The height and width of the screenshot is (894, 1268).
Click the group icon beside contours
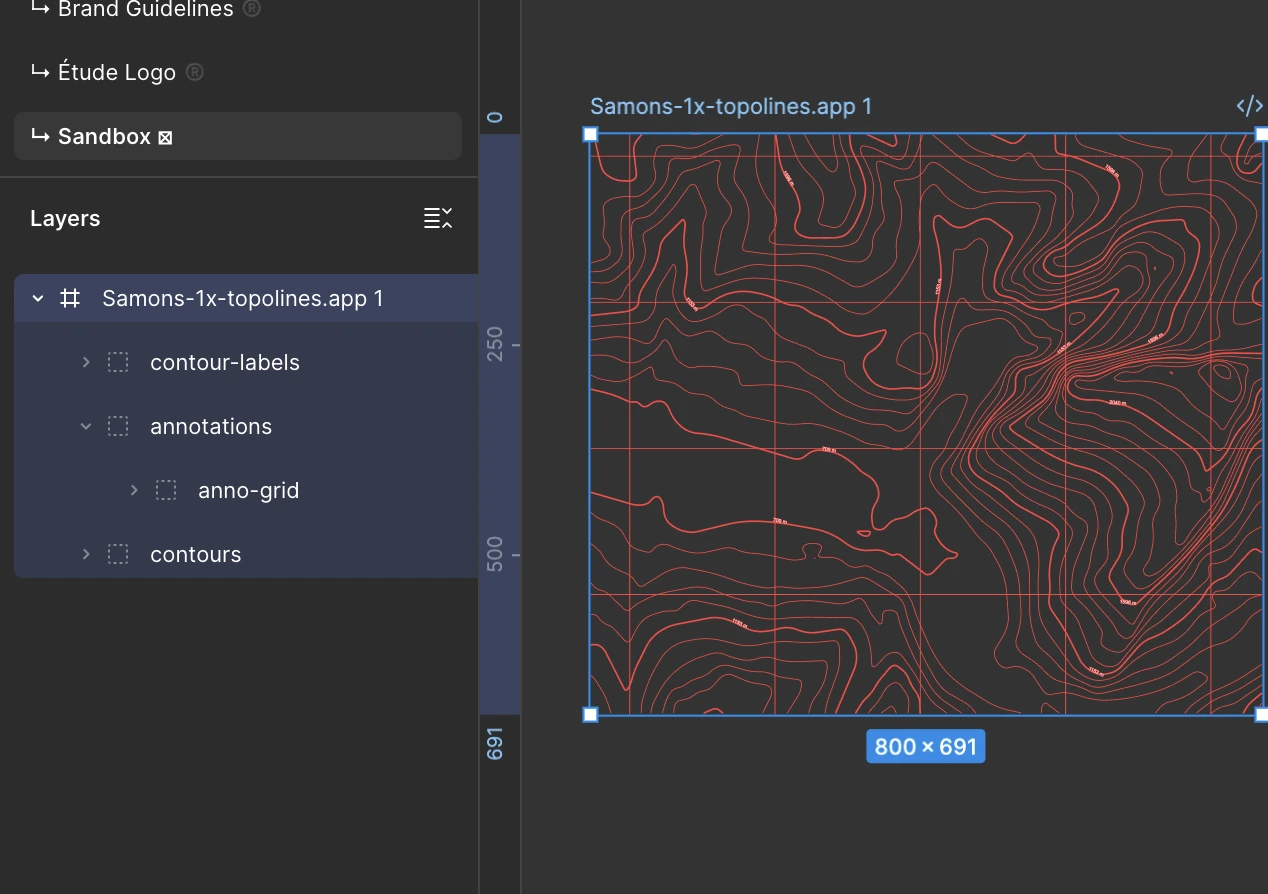pyautogui.click(x=118, y=554)
